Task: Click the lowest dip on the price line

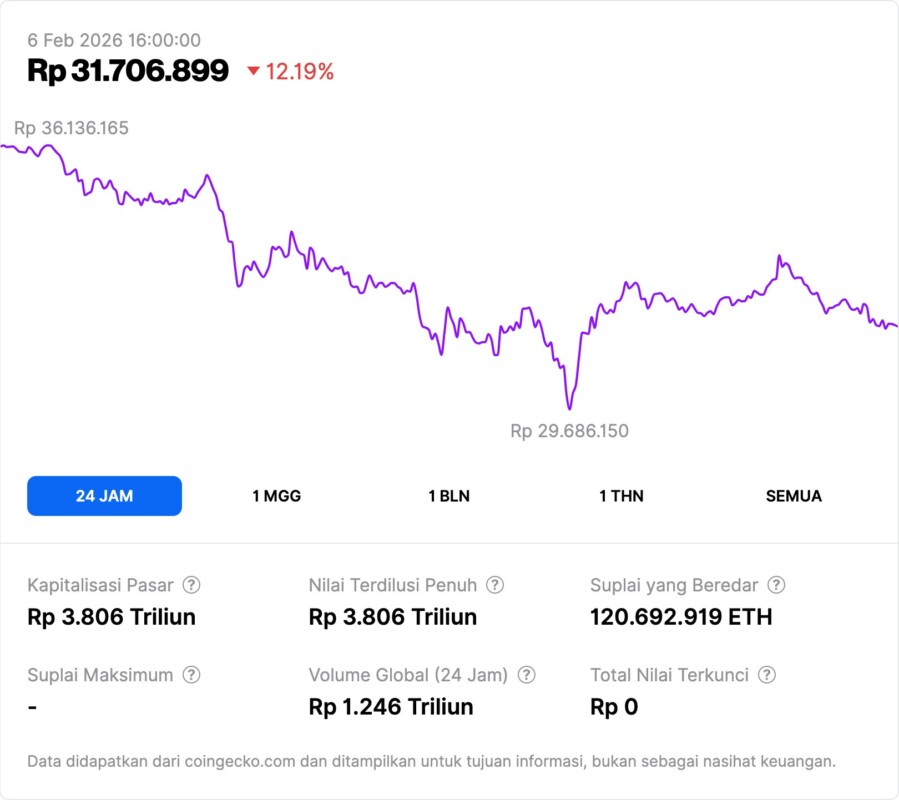Action: tap(569, 407)
